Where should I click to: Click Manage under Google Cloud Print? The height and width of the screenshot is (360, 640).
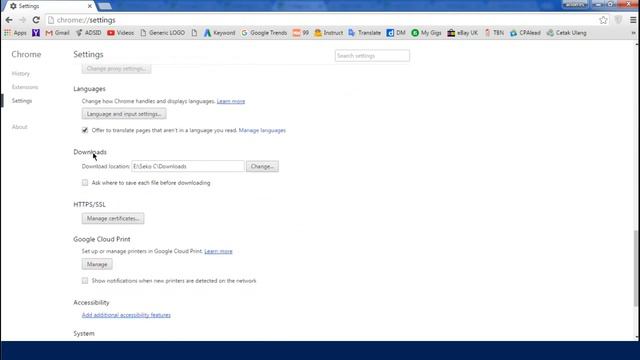[x=97, y=264]
